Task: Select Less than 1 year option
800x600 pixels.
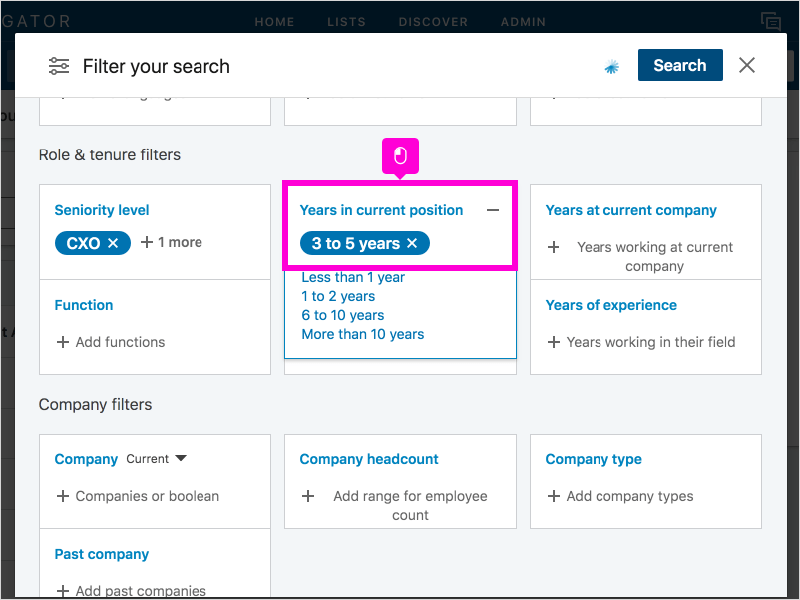Action: (x=353, y=278)
